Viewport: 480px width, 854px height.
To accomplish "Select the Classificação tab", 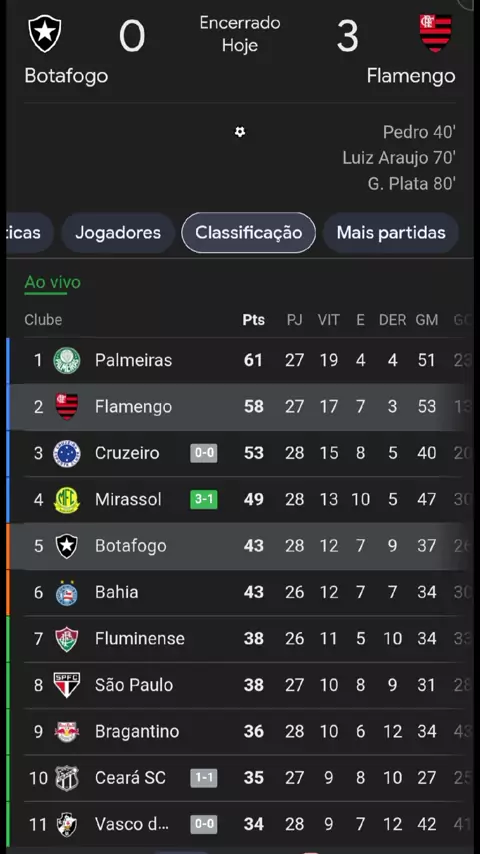I will point(248,233).
